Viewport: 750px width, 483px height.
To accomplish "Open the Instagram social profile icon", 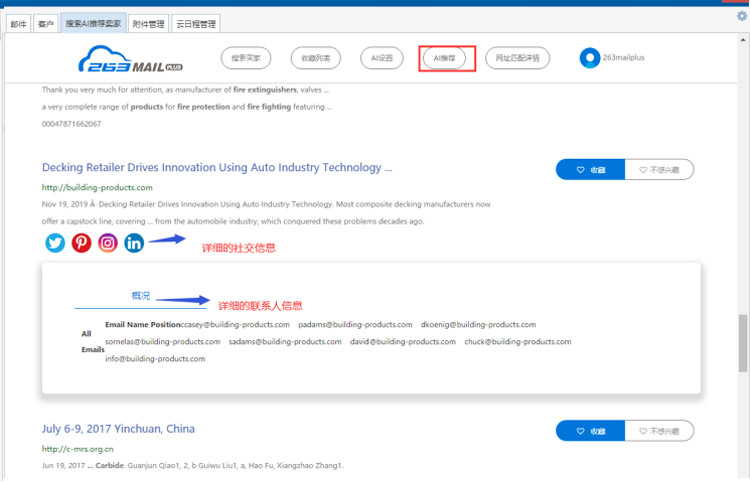I will pos(107,243).
